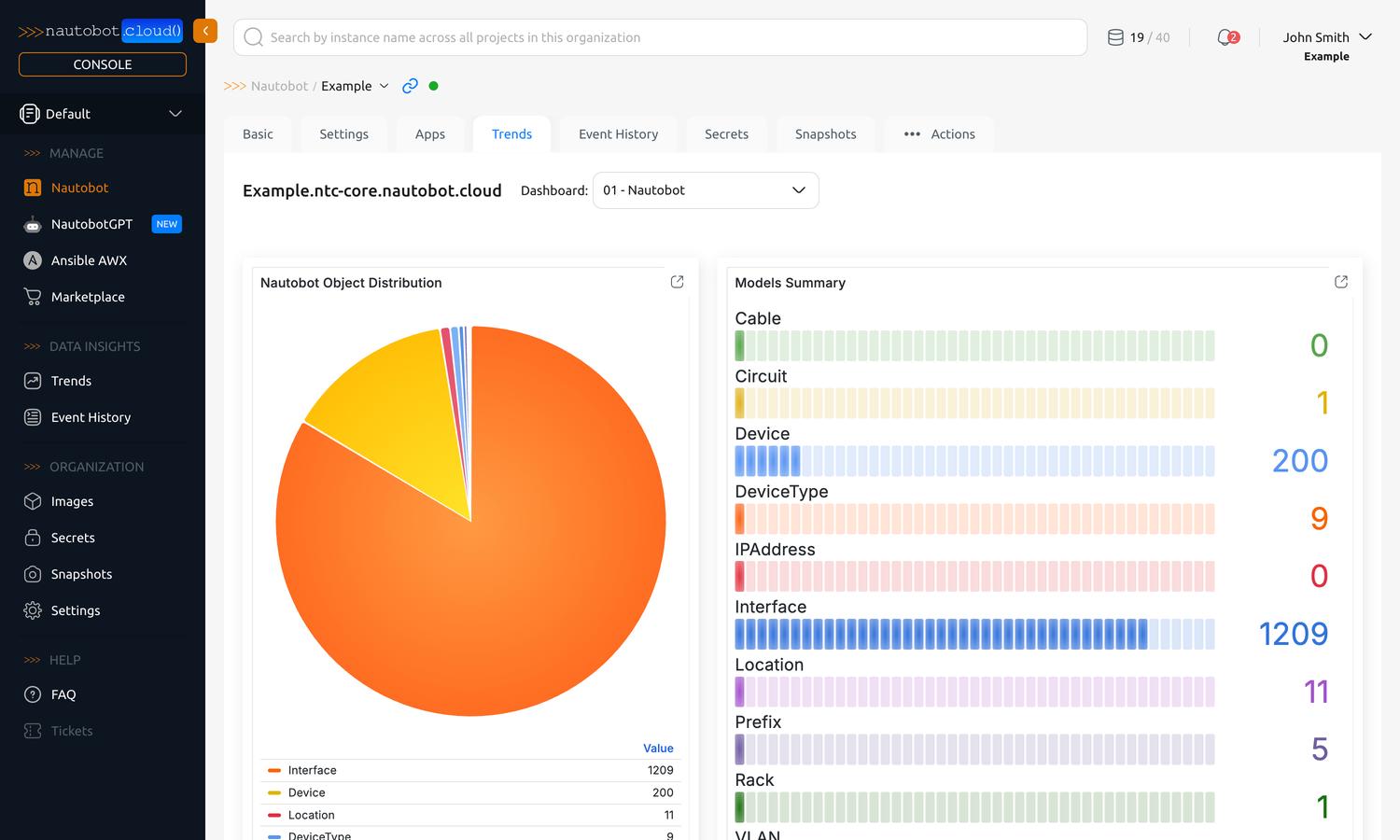Open the Snapshots section in sidebar
This screenshot has width=1400, height=840.
coord(82,574)
